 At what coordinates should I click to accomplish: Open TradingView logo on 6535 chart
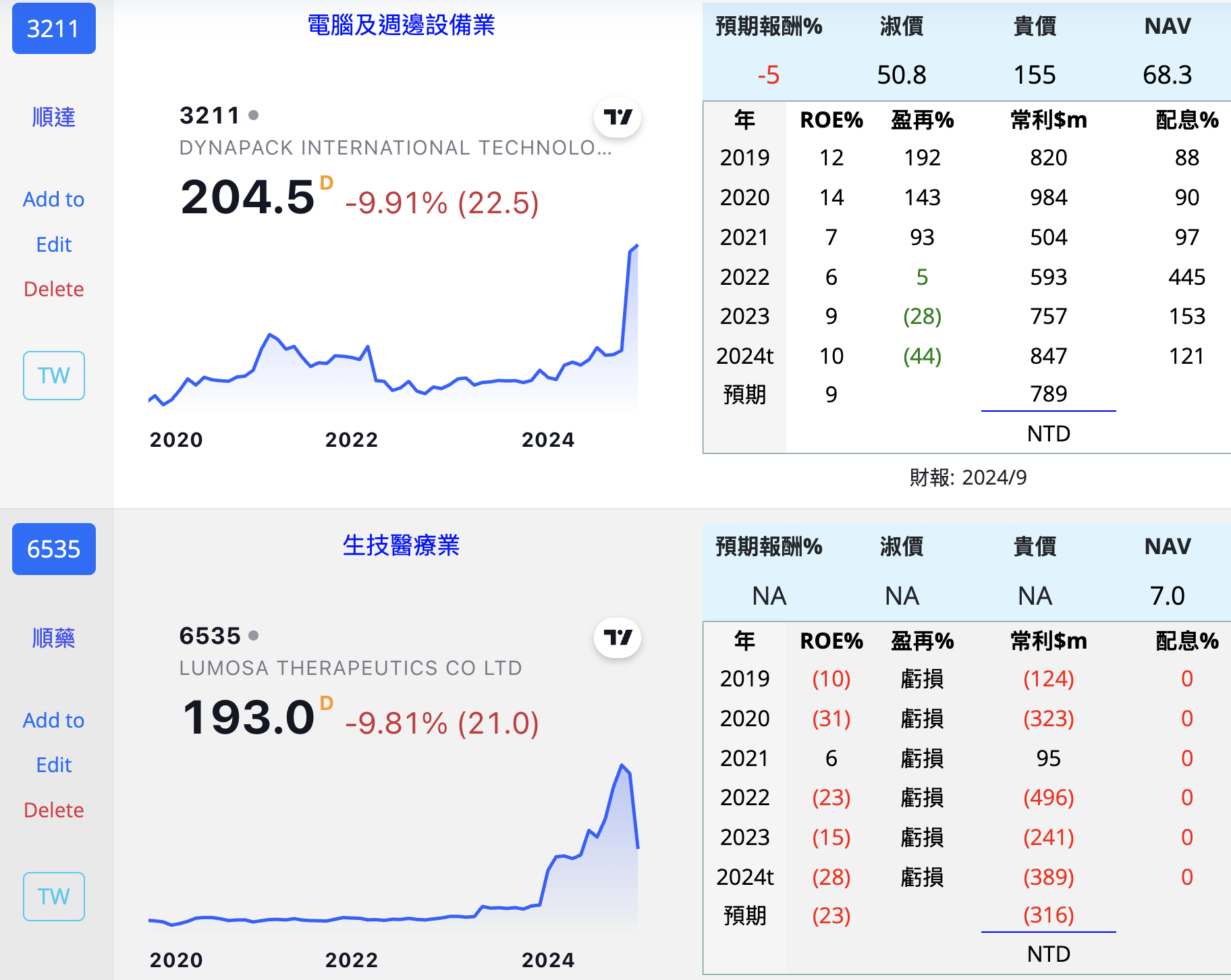[617, 638]
